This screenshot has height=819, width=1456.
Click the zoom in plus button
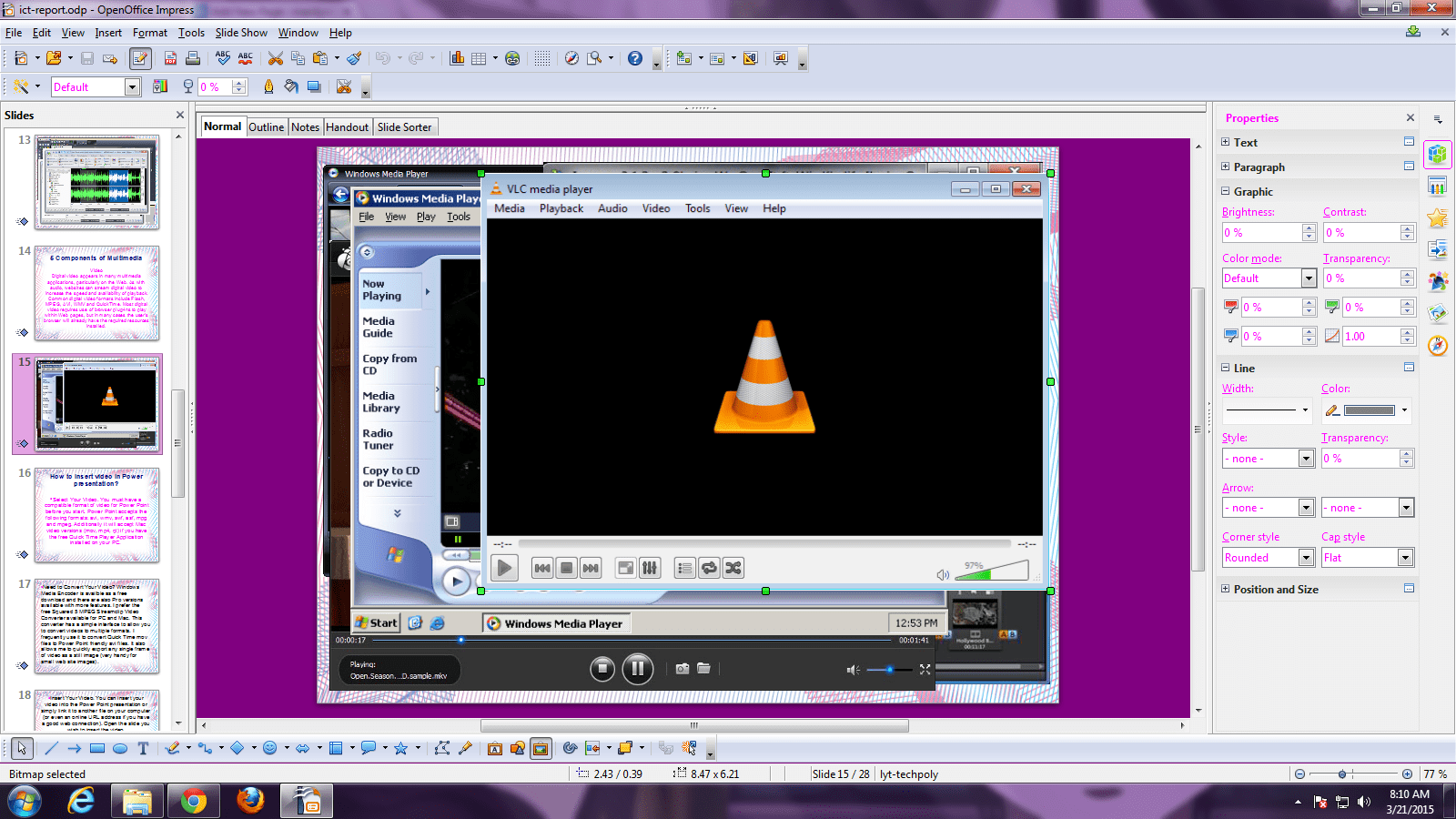tap(1407, 774)
